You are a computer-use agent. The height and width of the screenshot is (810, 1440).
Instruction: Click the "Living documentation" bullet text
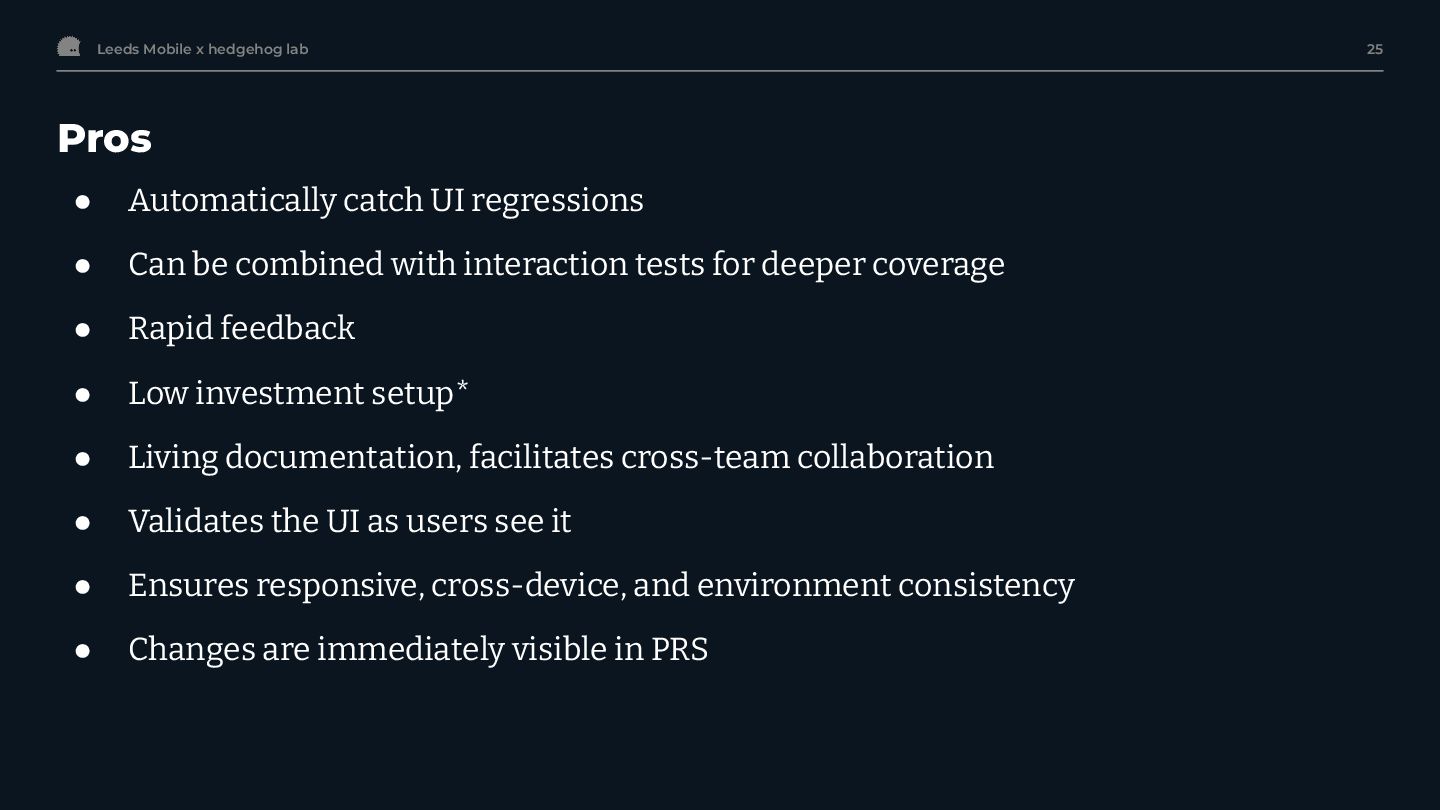pos(560,457)
